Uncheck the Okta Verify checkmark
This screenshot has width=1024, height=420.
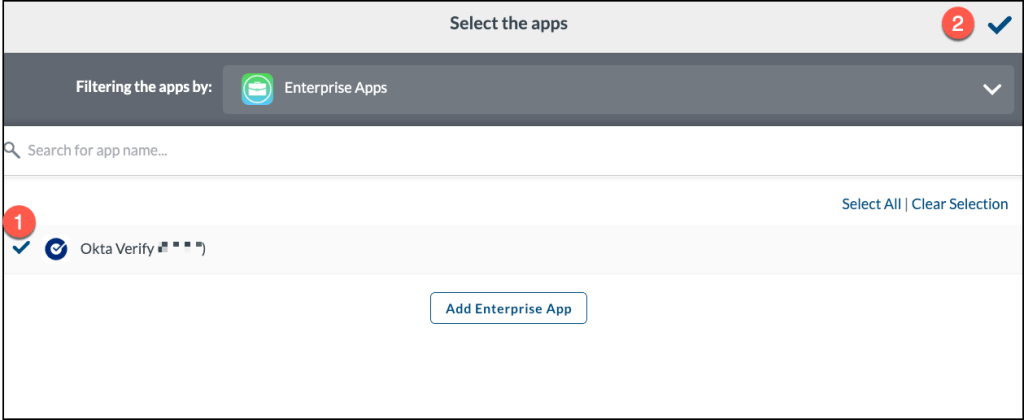(x=21, y=248)
